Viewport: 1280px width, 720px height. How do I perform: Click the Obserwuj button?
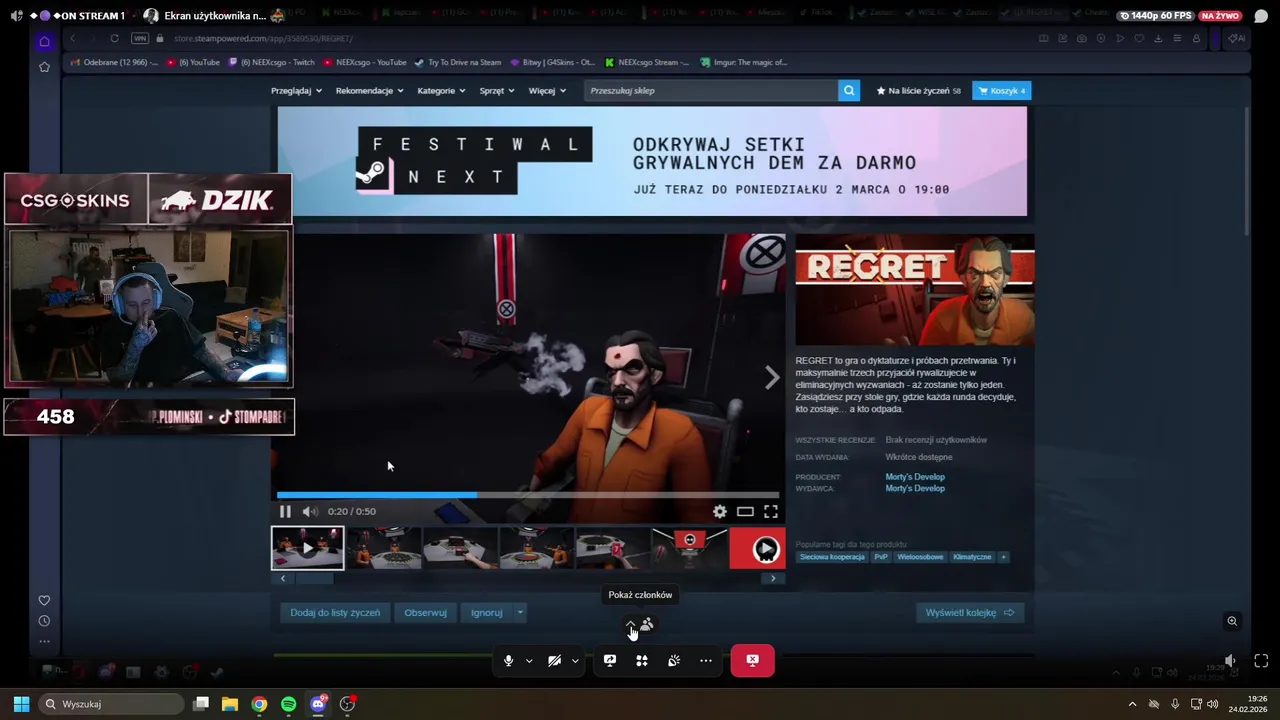click(x=426, y=612)
